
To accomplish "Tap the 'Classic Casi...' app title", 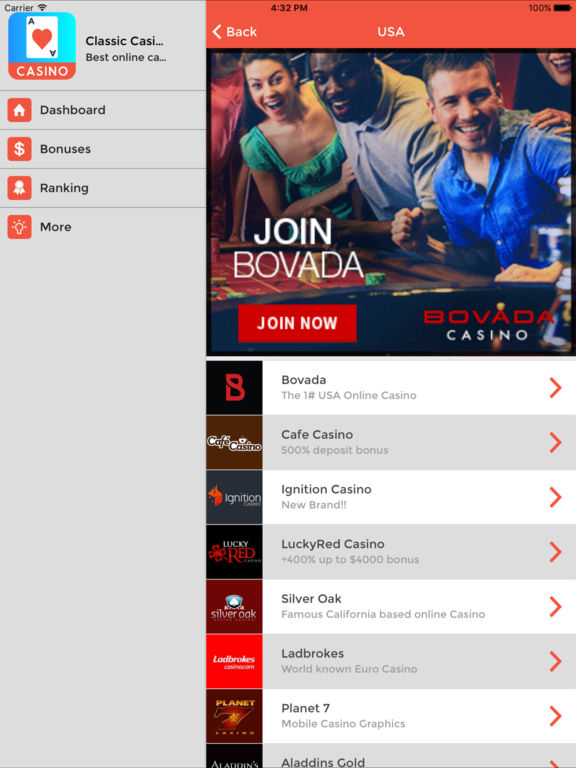I will (x=124, y=41).
